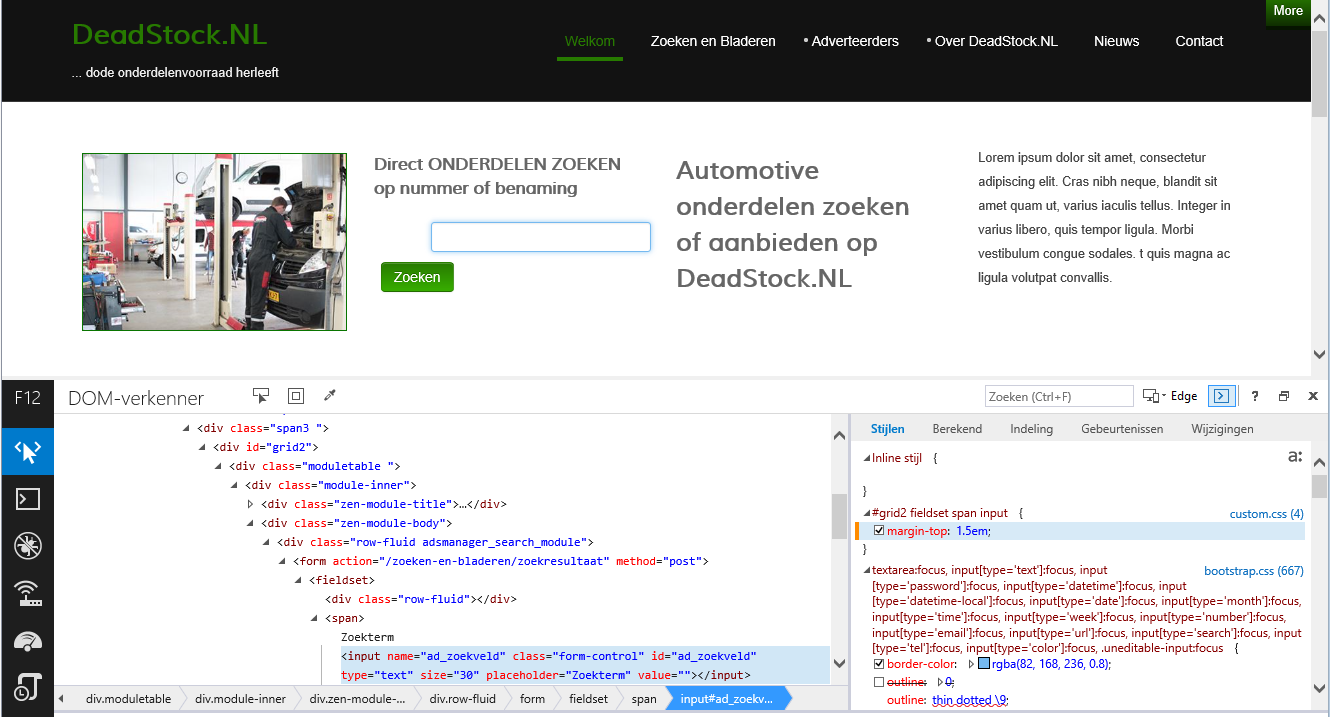Image resolution: width=1330 pixels, height=717 pixels.
Task: Collapse the div class="moduletable" node
Action: [218, 466]
